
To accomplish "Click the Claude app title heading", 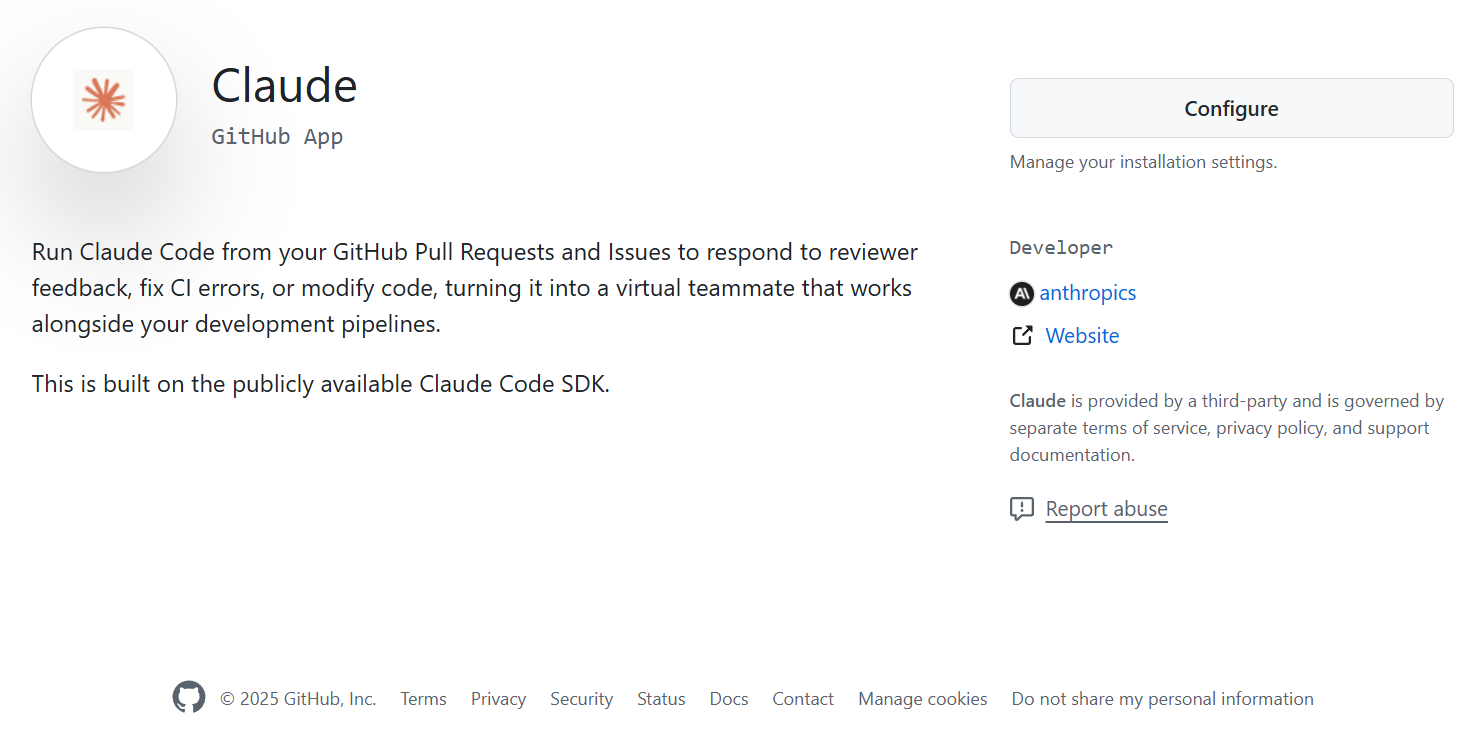I will point(285,85).
